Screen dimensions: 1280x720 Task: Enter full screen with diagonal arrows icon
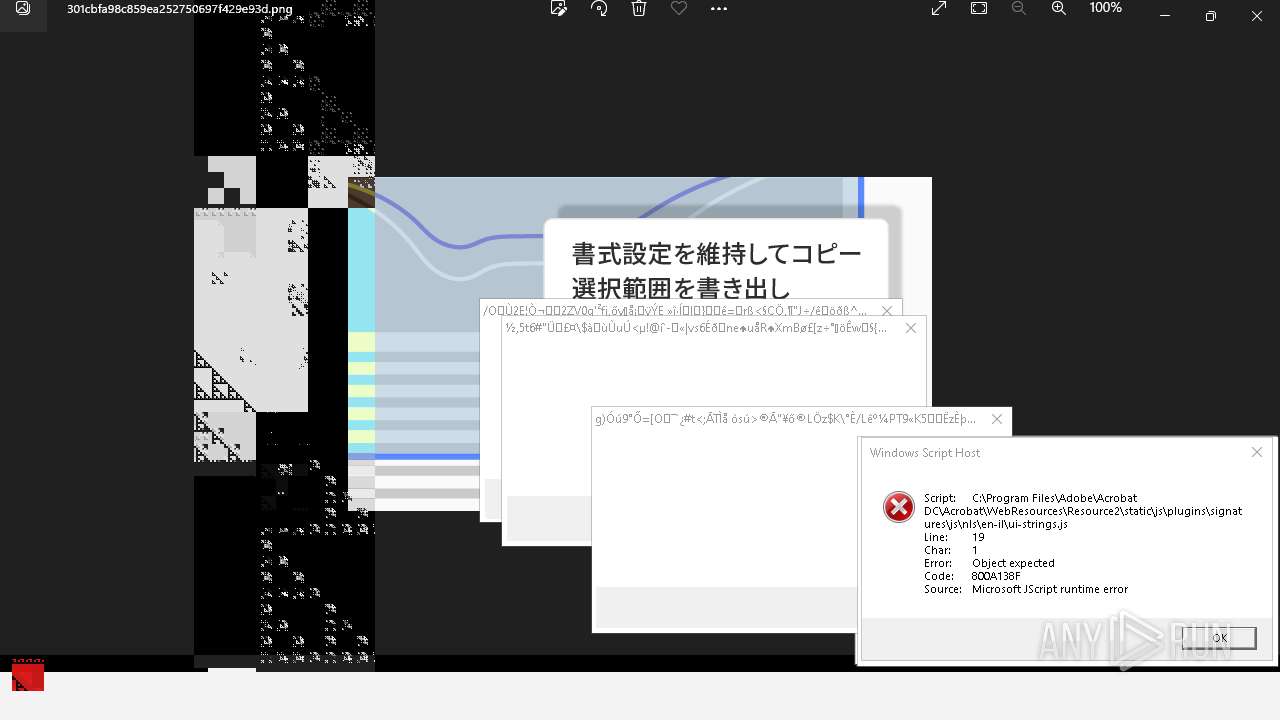pos(939,8)
